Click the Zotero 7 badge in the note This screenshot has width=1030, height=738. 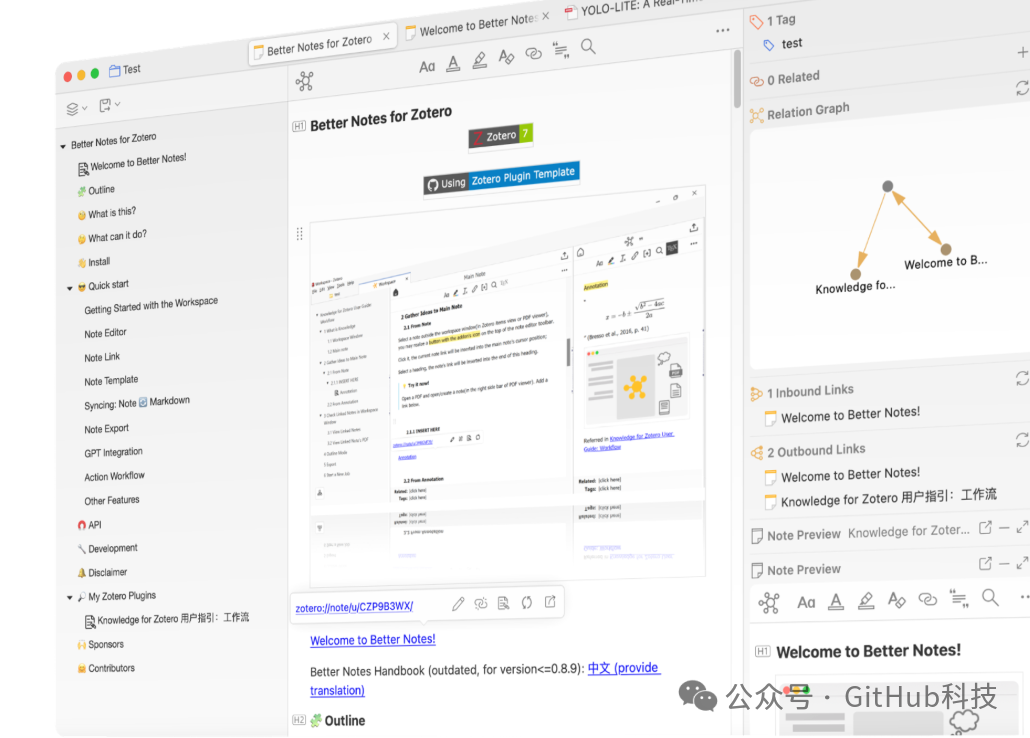pyautogui.click(x=501, y=136)
